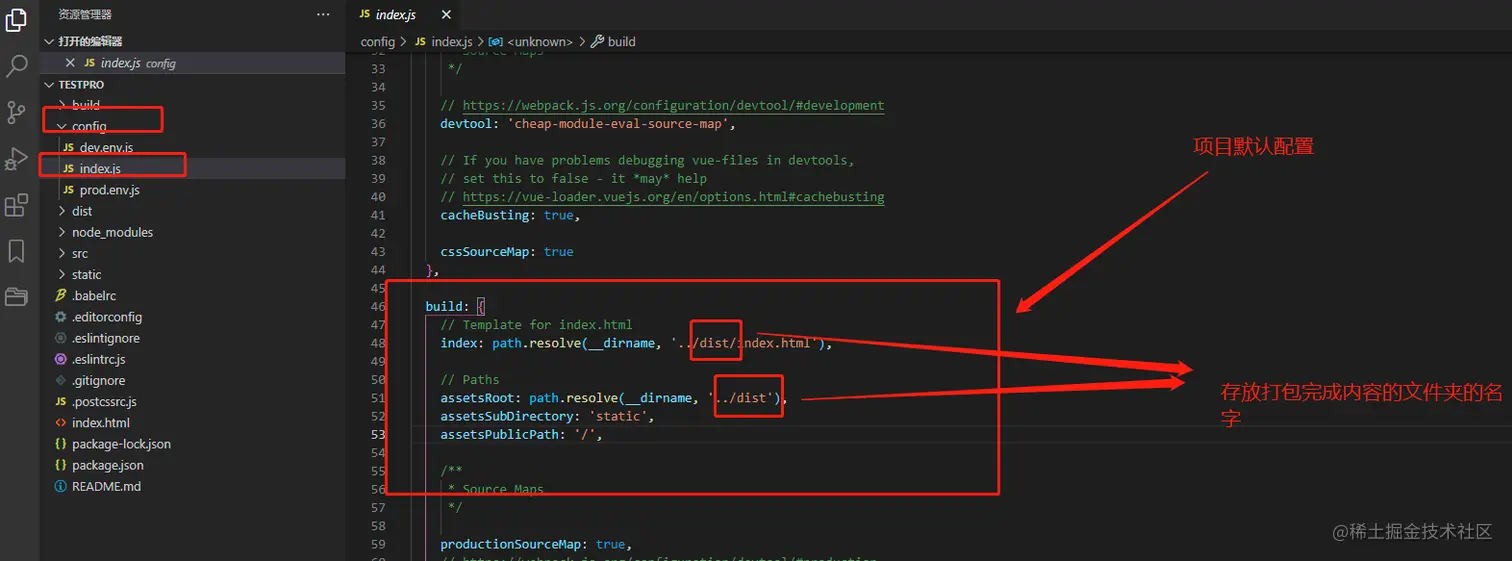The image size is (1512, 561).
Task: Open the Run and Debug view
Action: point(16,159)
